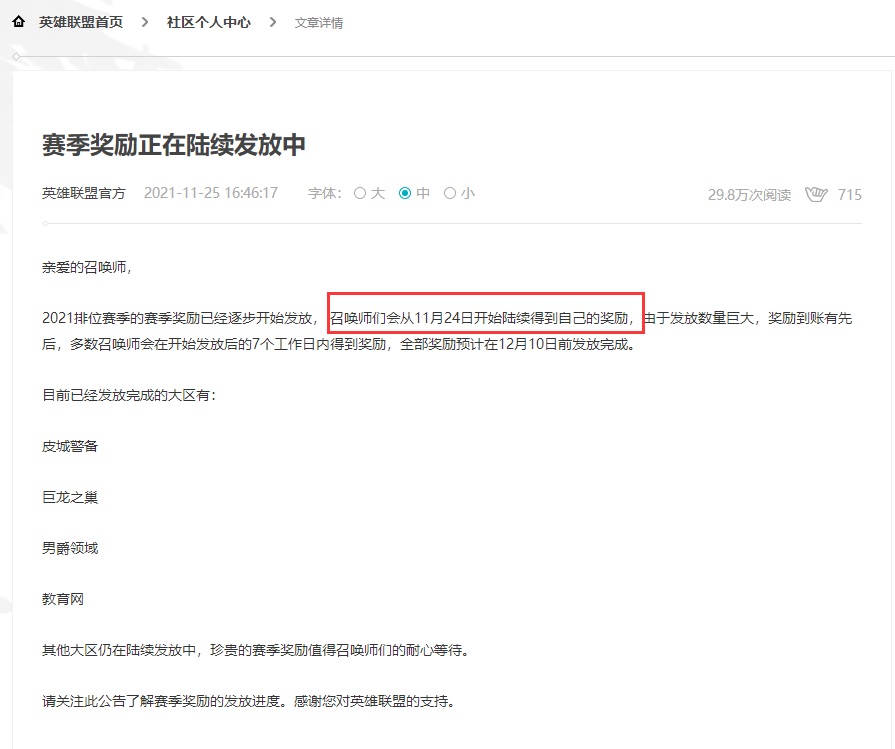
Task: Click the 男爵领域 server entry
Action: point(70,548)
